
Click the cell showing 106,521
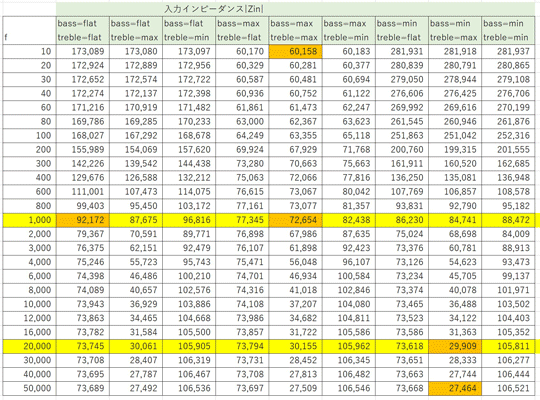coord(508,388)
